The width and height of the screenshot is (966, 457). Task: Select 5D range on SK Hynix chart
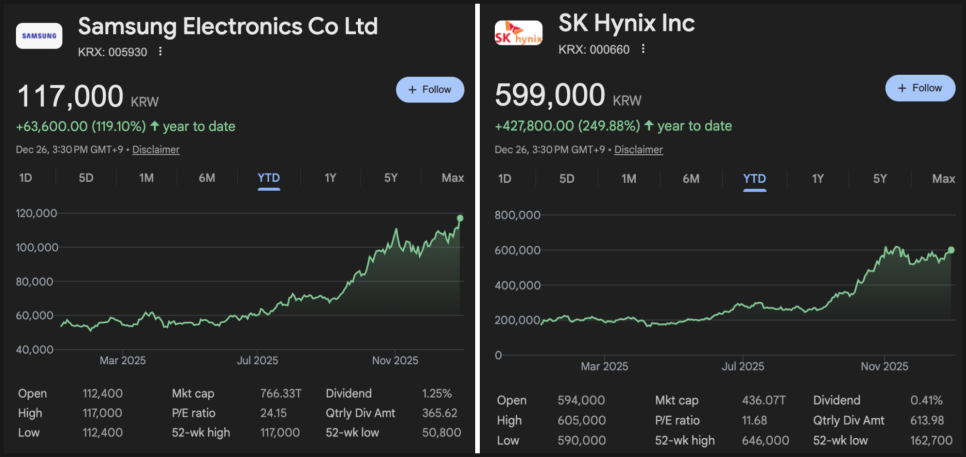click(567, 179)
